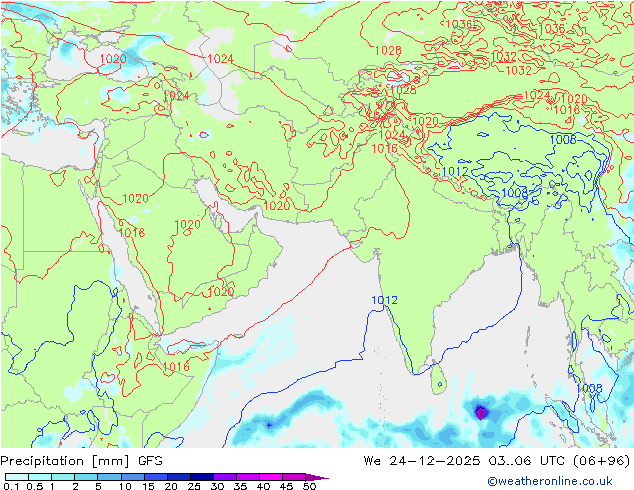The image size is (634, 490).
Task: Click legend value '25'
Action: click(x=194, y=486)
